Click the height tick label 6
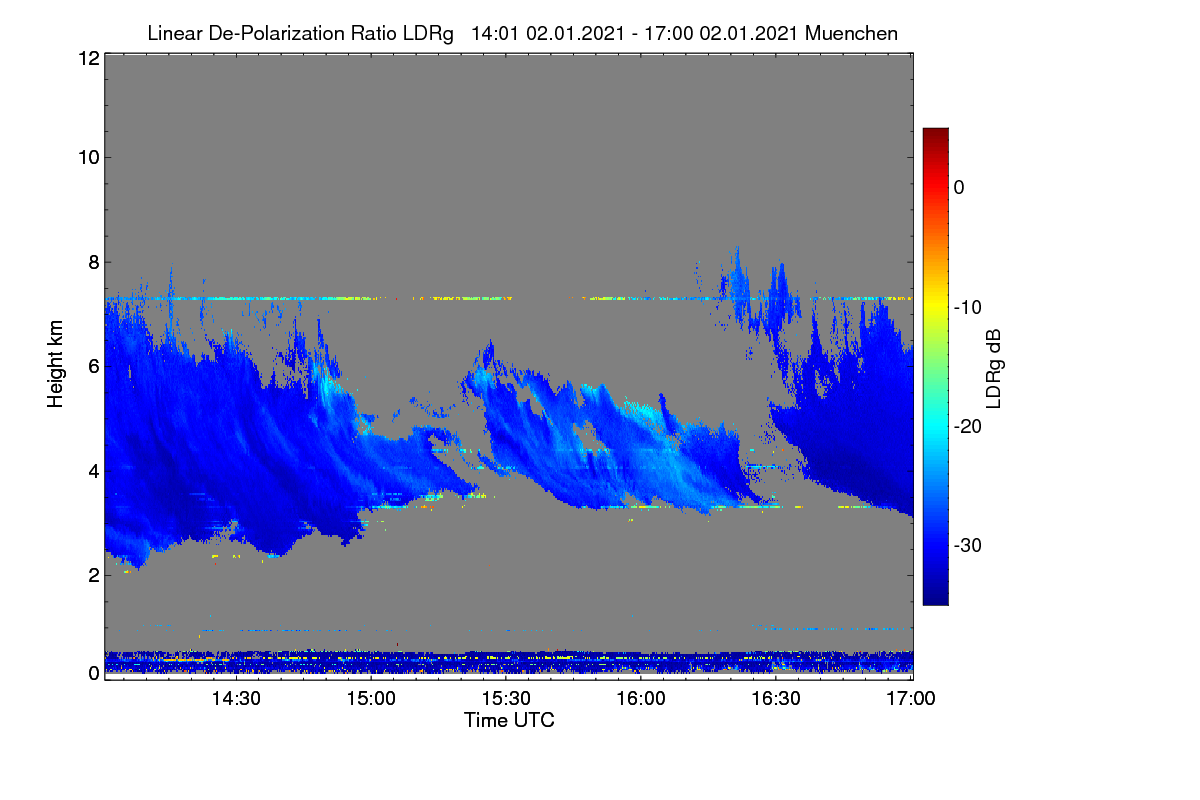The image size is (1200, 800). coord(92,366)
